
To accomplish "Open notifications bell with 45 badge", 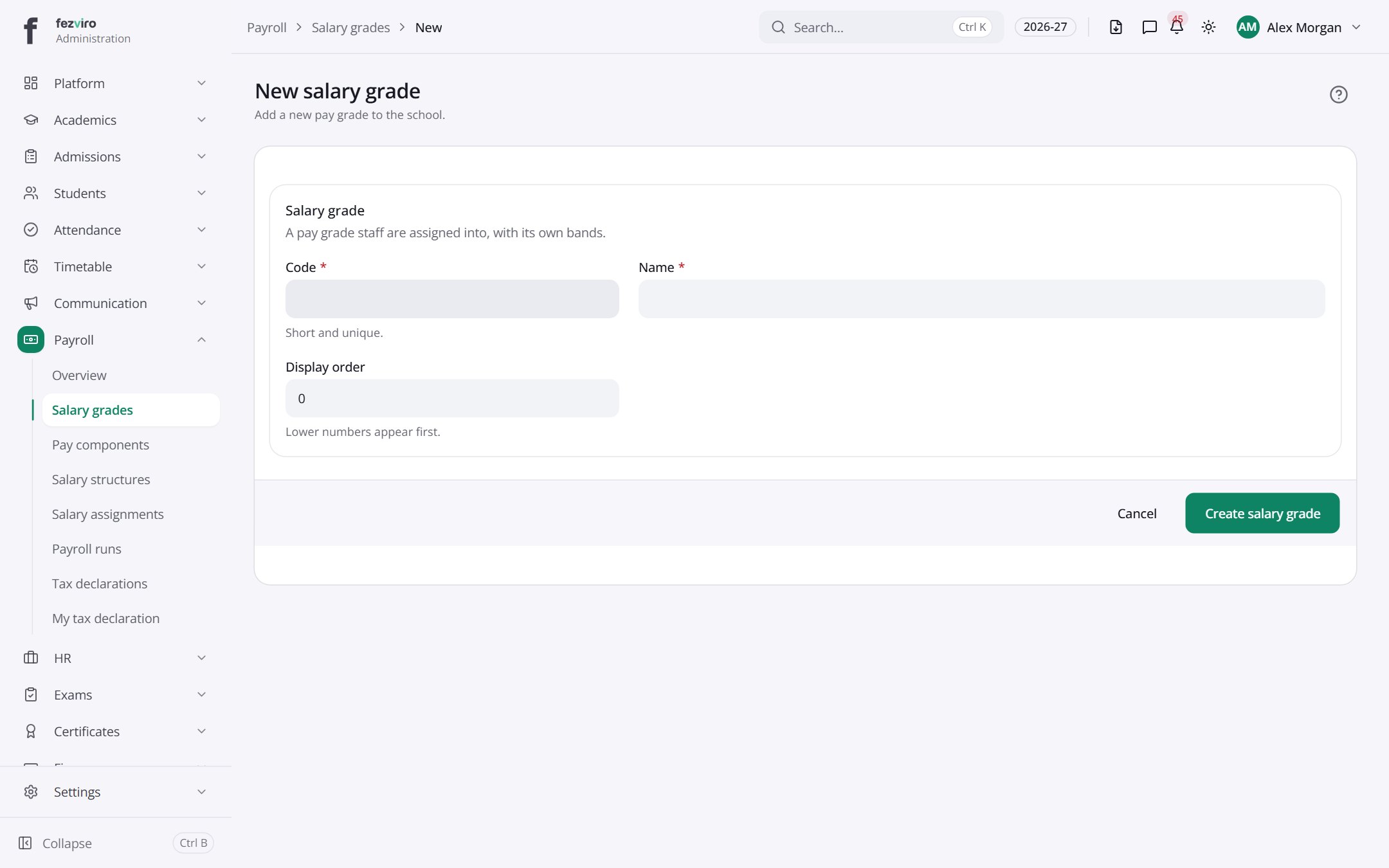I will click(x=1177, y=26).
